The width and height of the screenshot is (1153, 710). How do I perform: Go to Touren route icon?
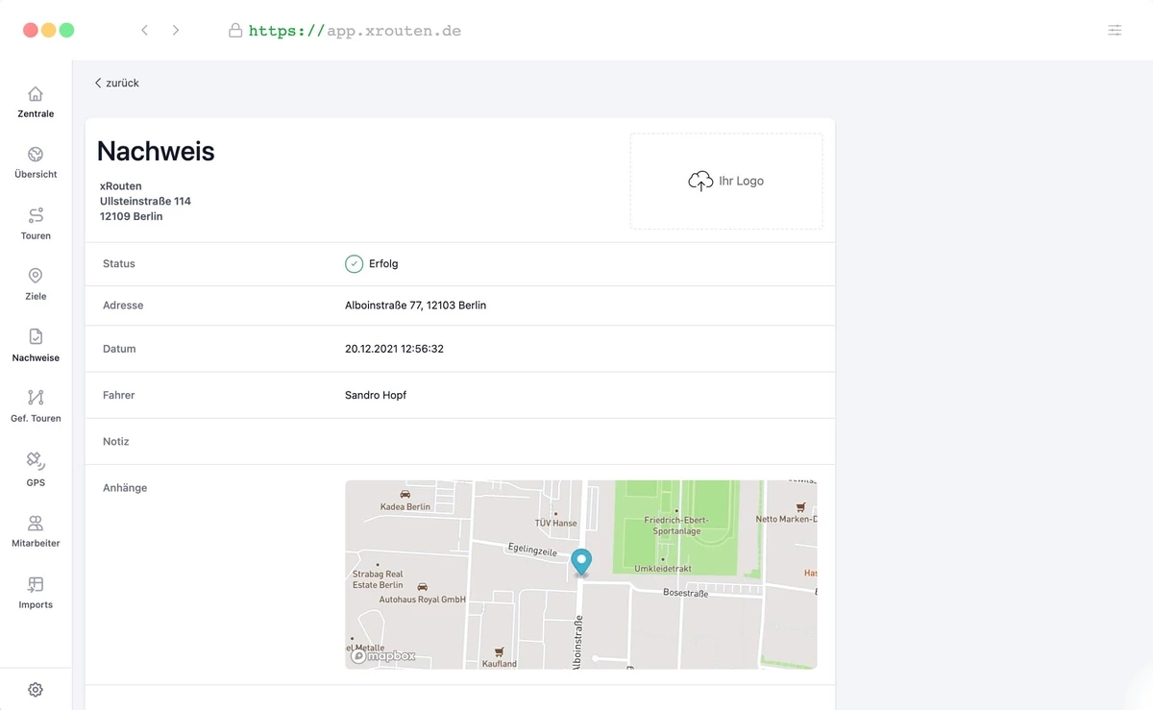pyautogui.click(x=35, y=216)
